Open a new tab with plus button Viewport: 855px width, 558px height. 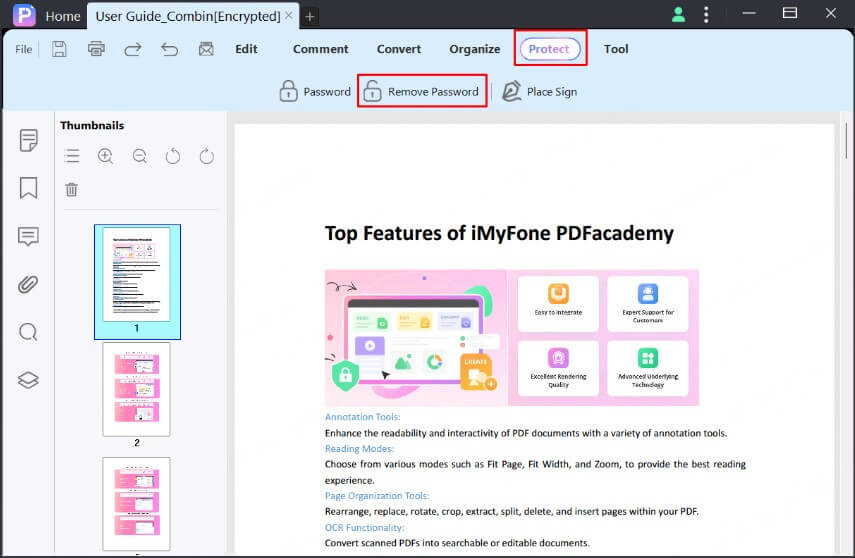[310, 17]
